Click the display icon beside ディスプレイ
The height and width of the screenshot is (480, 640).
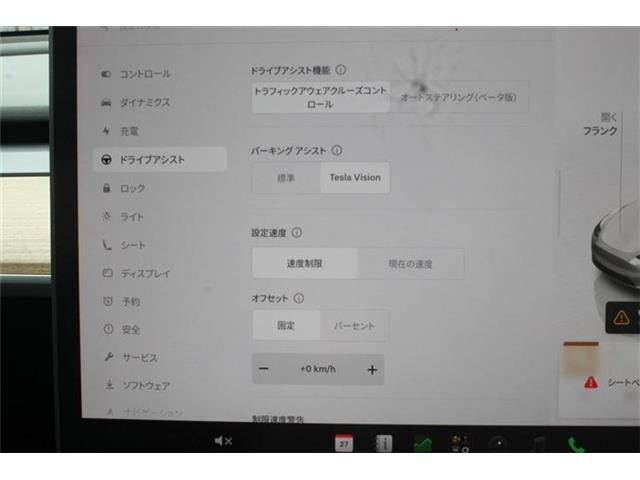click(x=108, y=273)
